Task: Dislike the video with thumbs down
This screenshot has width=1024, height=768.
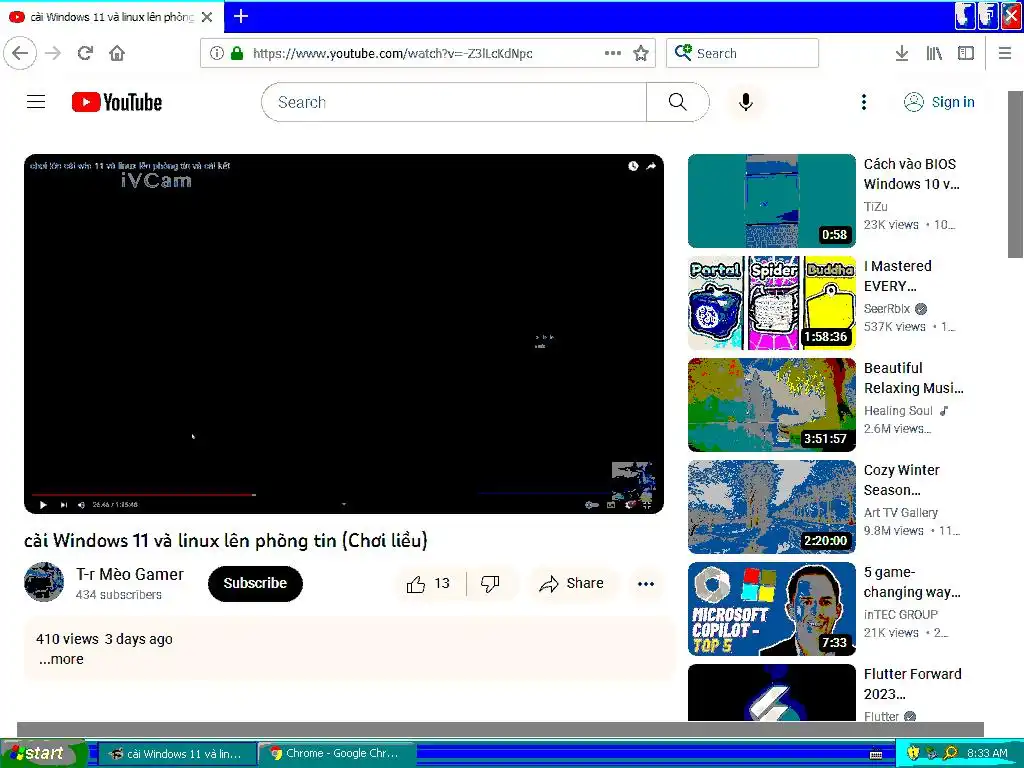Action: 490,584
